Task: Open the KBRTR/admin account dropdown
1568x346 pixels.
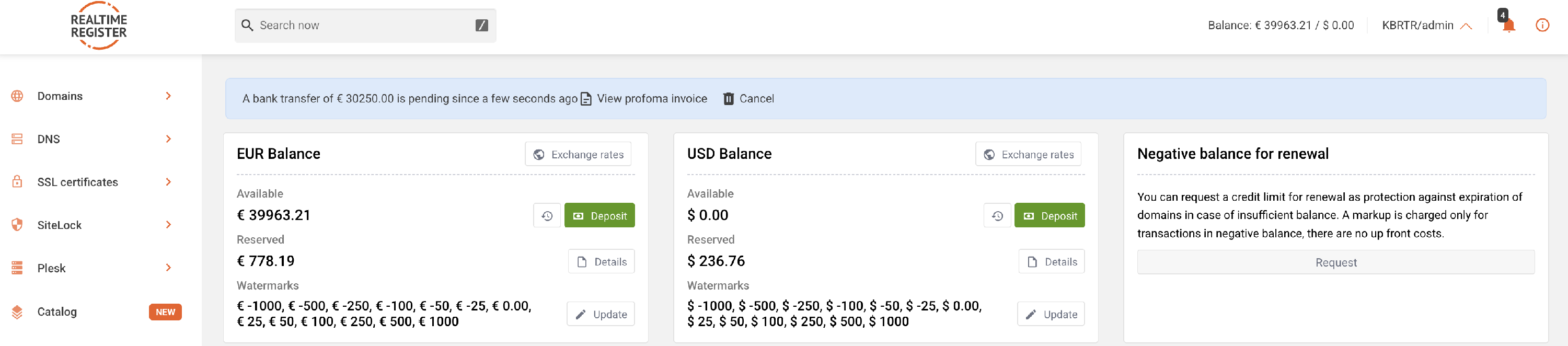Action: (x=1426, y=25)
